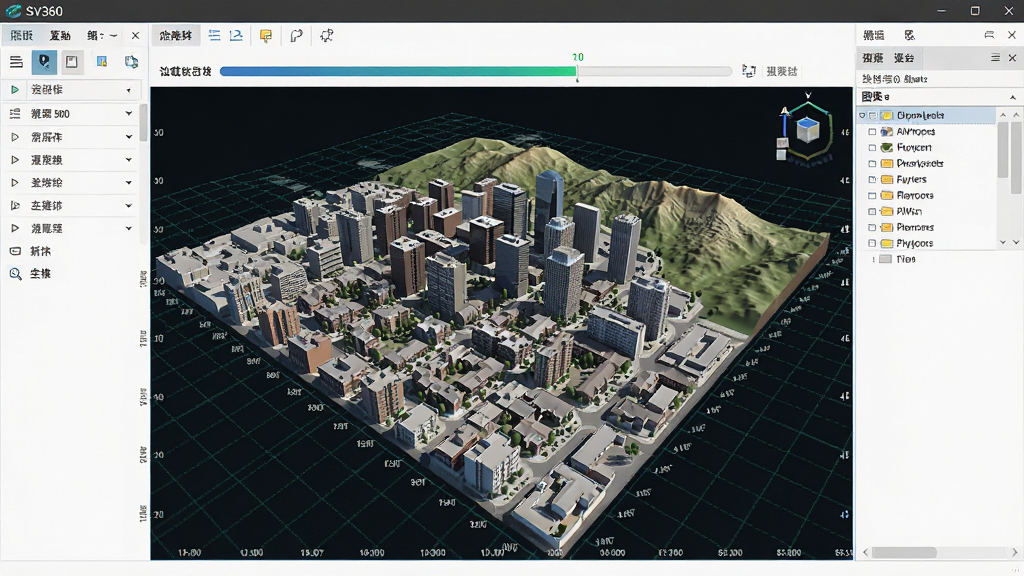Screen dimensions: 1024x576
Task: Select the highlighted blue marker tool icon
Action: (44, 62)
